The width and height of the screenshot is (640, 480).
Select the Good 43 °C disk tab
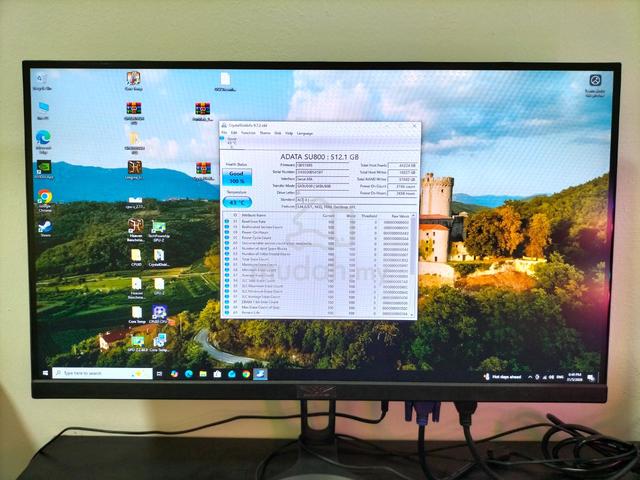tap(231, 142)
